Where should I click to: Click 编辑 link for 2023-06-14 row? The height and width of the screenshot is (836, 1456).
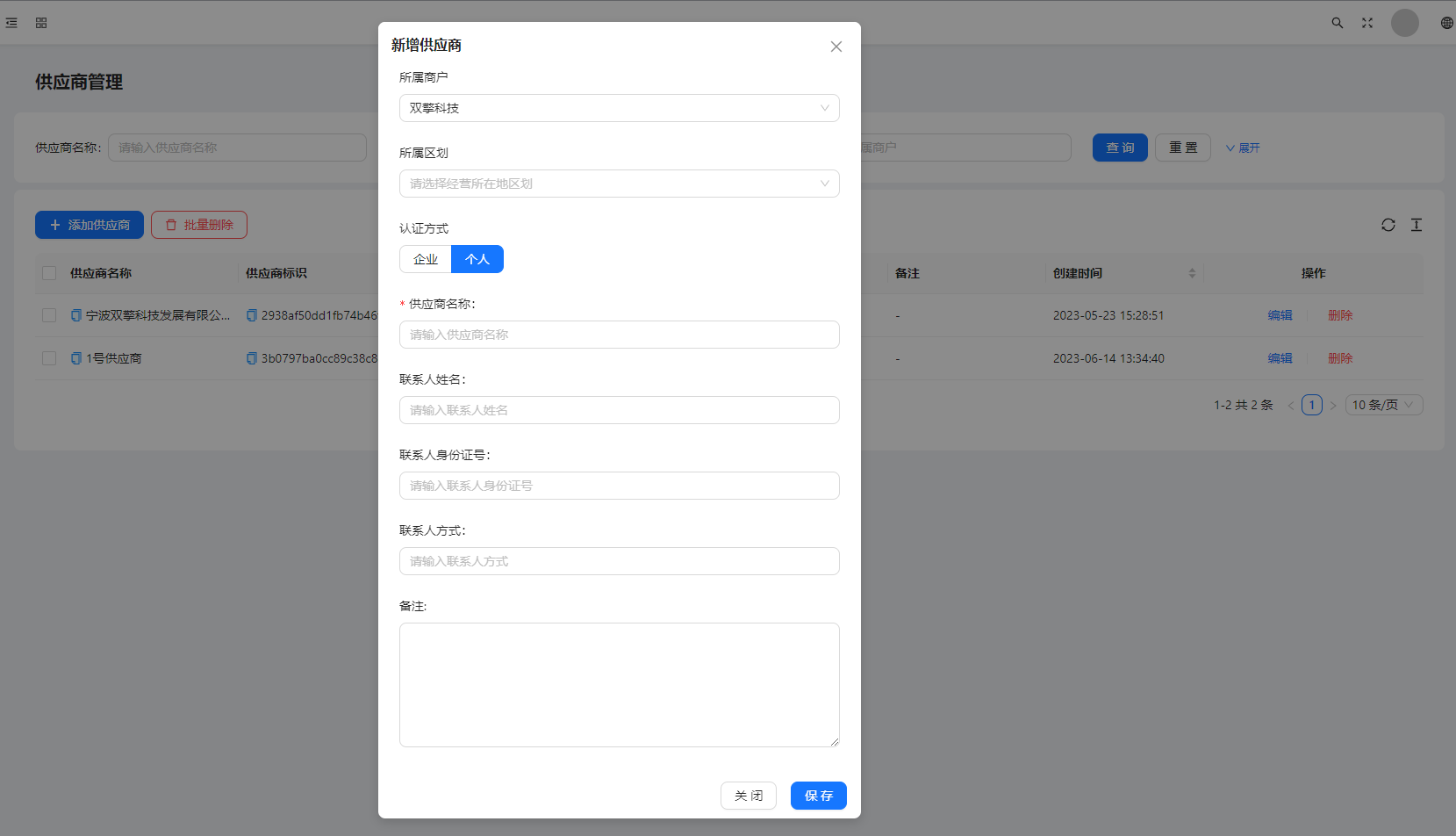(1280, 358)
